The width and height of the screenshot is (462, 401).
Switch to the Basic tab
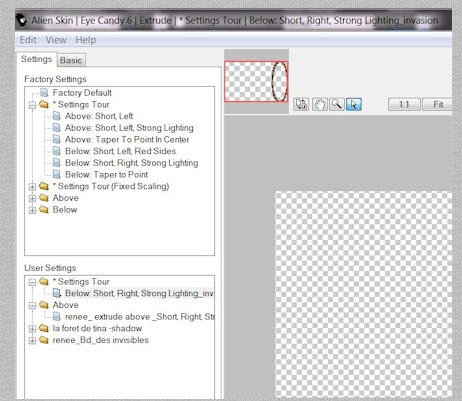click(x=71, y=60)
